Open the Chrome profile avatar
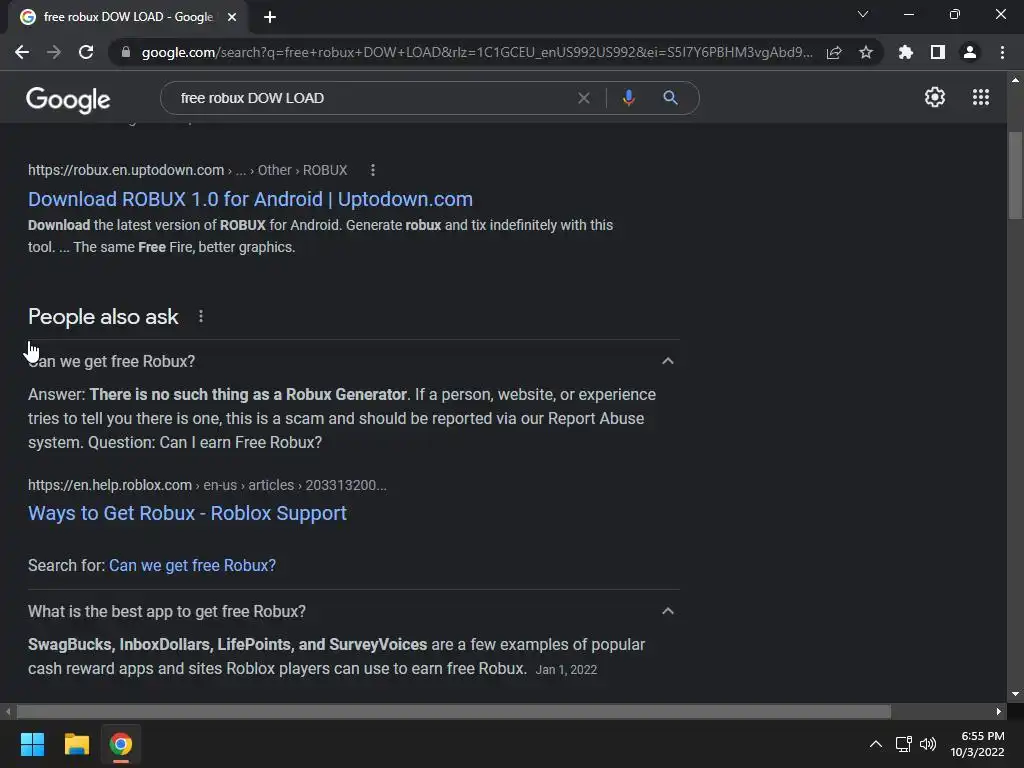This screenshot has width=1024, height=768. click(970, 52)
